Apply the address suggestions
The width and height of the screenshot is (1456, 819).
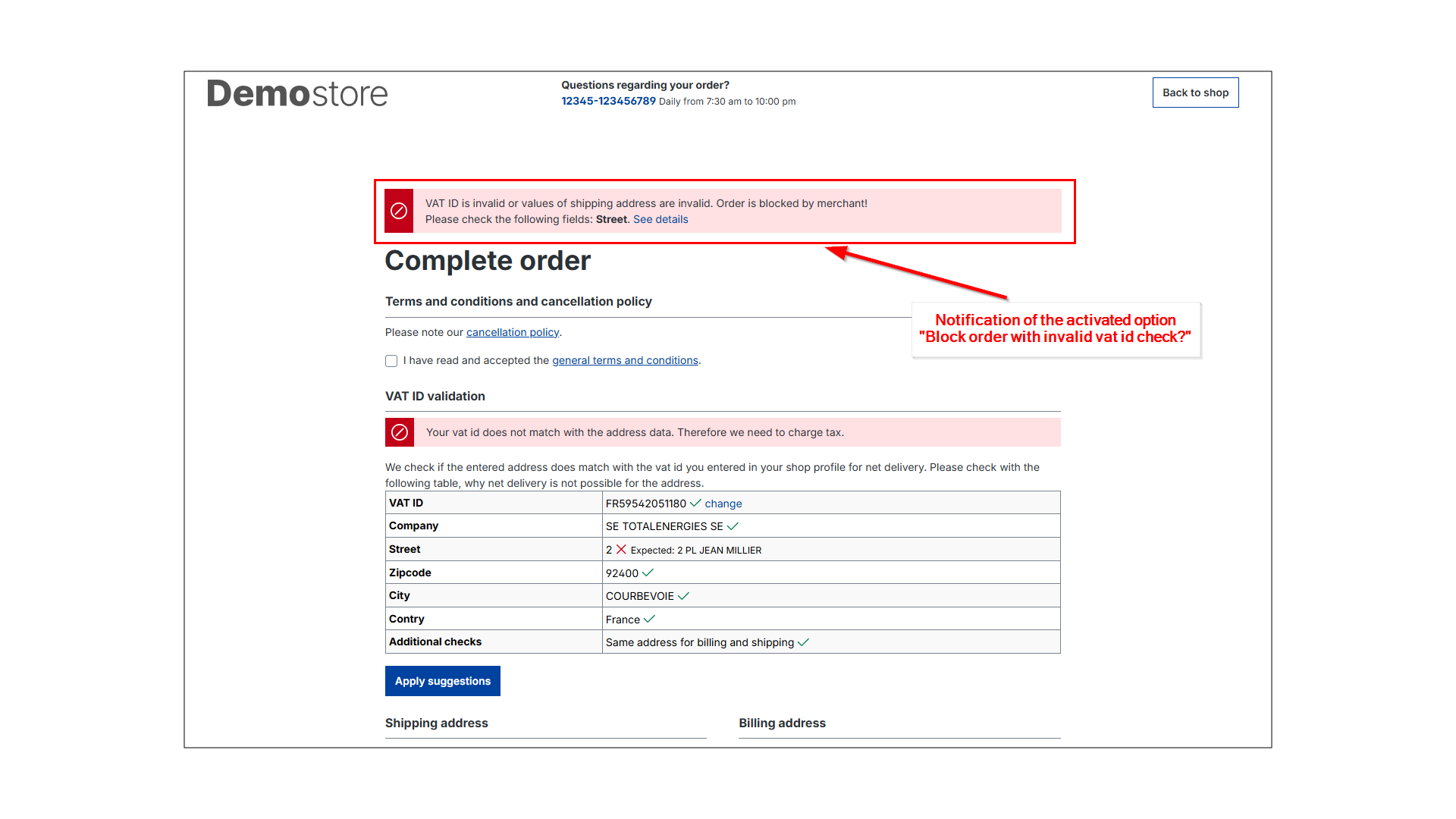tap(443, 681)
